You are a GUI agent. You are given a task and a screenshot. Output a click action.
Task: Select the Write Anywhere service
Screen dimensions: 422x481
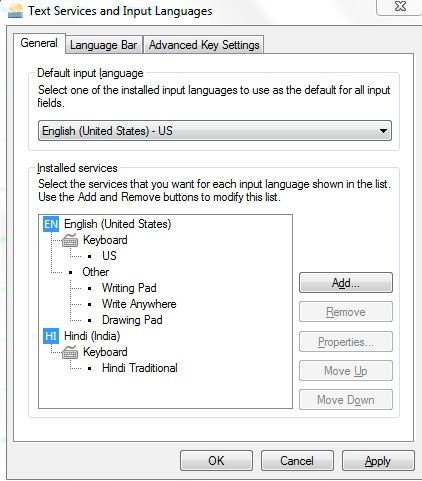click(x=139, y=304)
